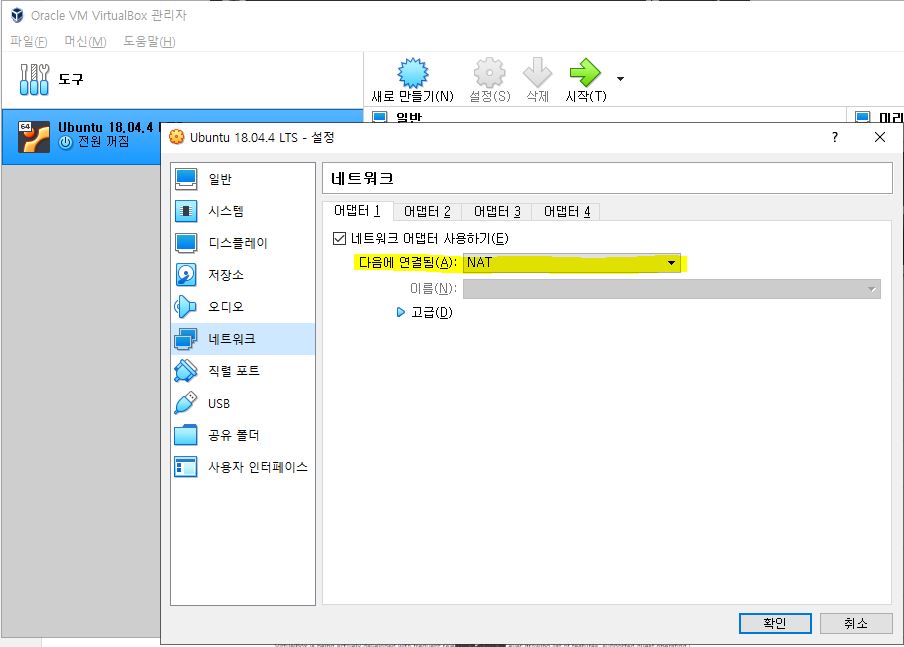Switch to the 어댑터 4 tab

pyautogui.click(x=567, y=212)
